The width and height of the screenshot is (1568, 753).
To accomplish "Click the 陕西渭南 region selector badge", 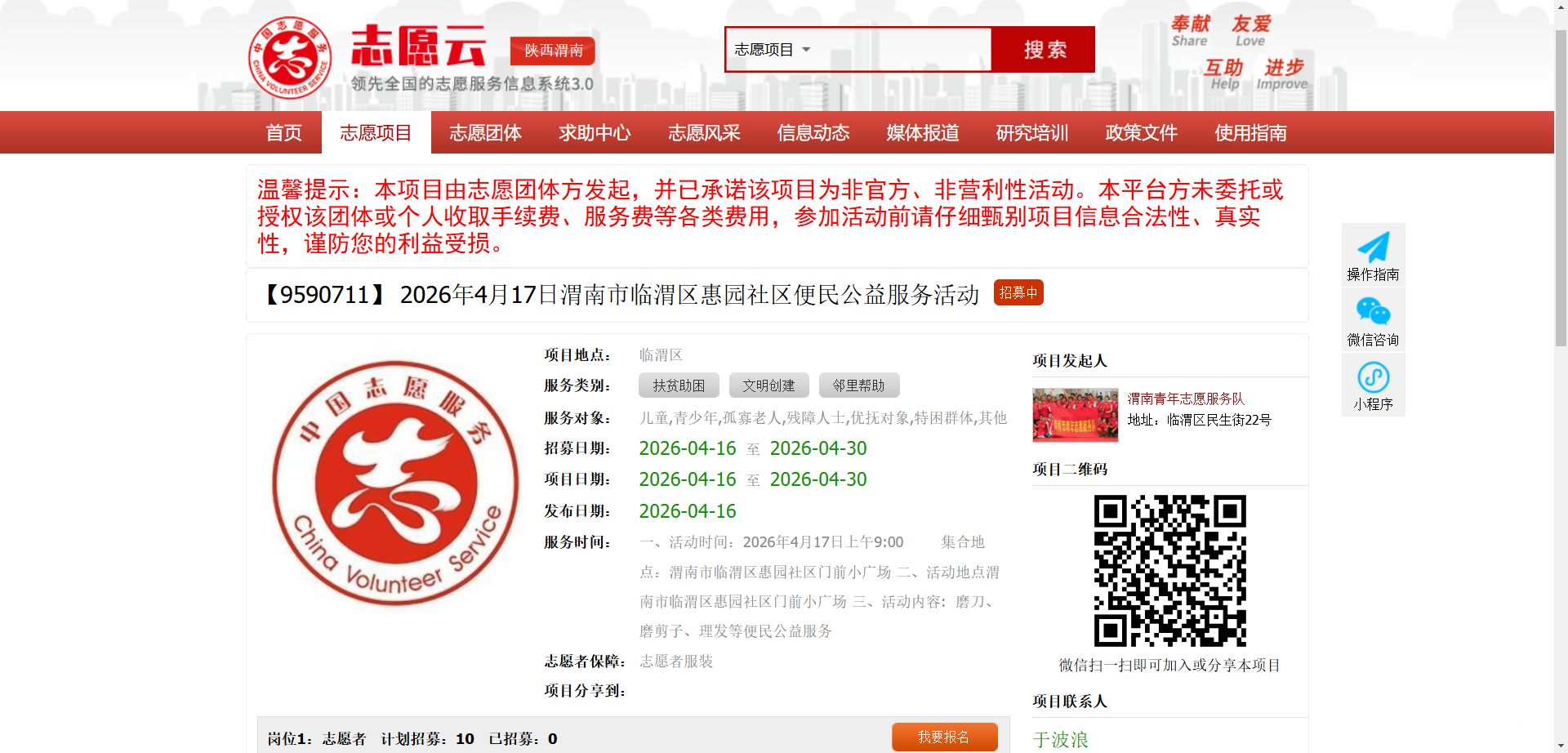I will coord(553,51).
